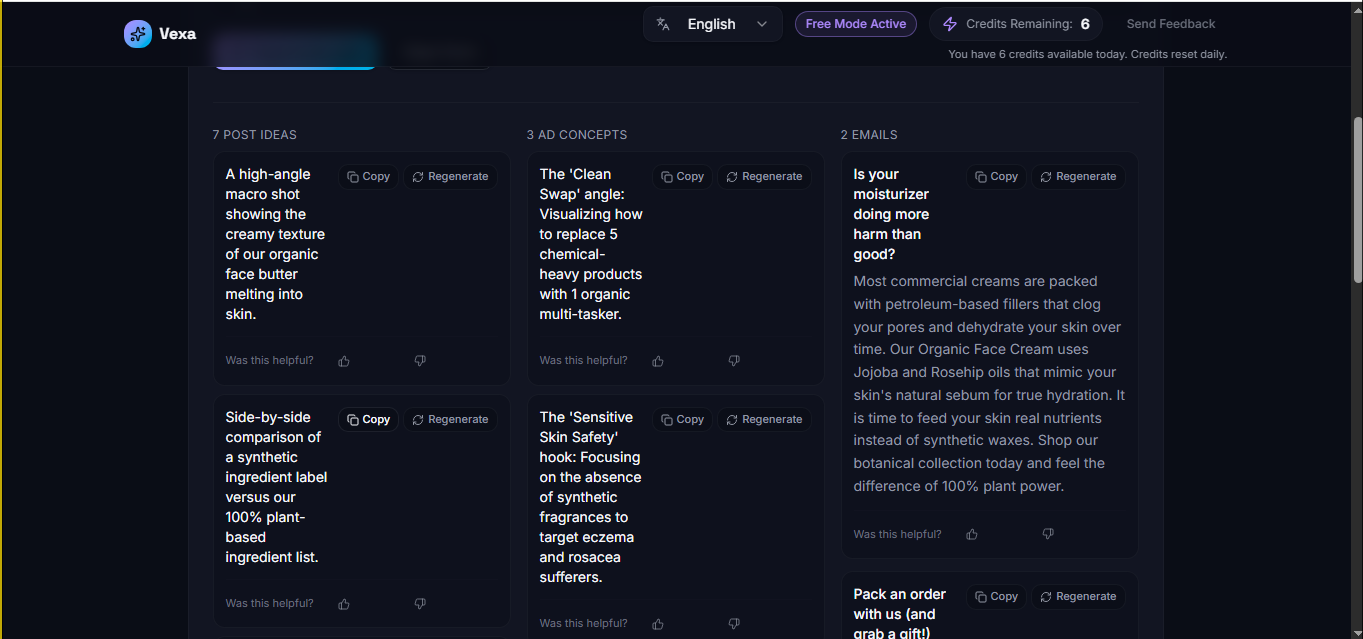The height and width of the screenshot is (639, 1363).
Task: Thumbs up the macro shot post idea
Action: (x=344, y=361)
